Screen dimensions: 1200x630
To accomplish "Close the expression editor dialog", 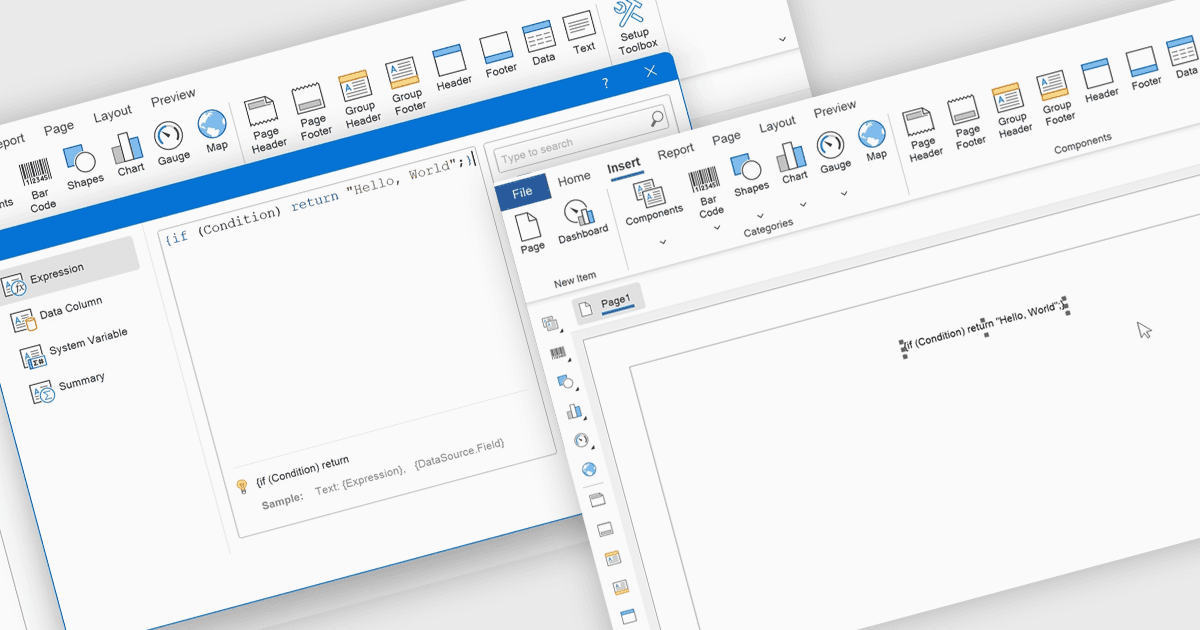I will pos(651,71).
